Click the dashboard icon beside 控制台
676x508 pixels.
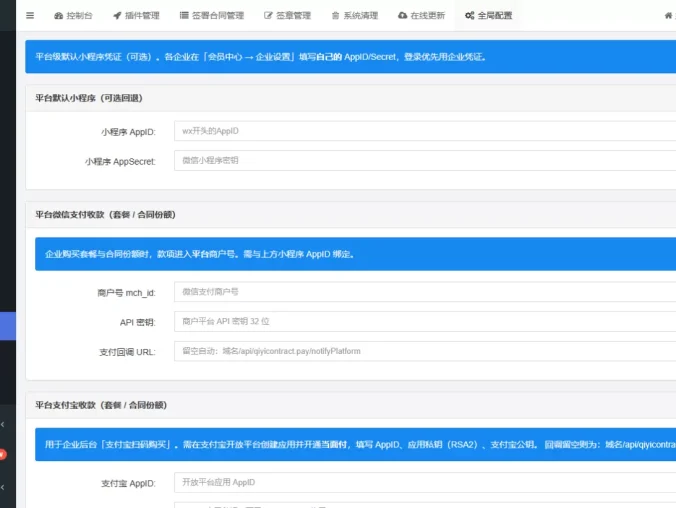[59, 16]
